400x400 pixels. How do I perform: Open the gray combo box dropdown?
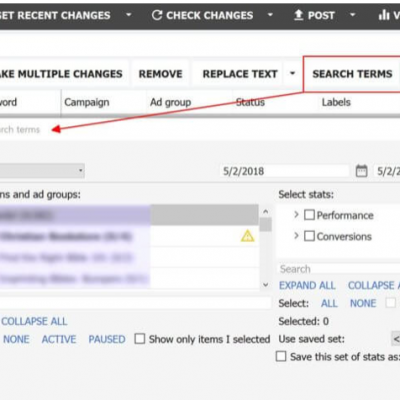(x=80, y=171)
